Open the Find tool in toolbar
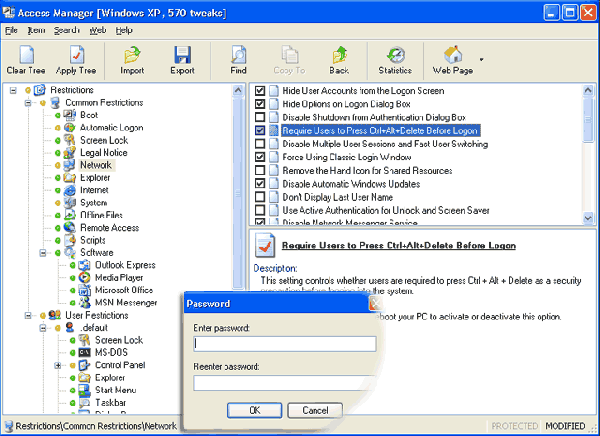The height and width of the screenshot is (436, 600). [x=238, y=55]
